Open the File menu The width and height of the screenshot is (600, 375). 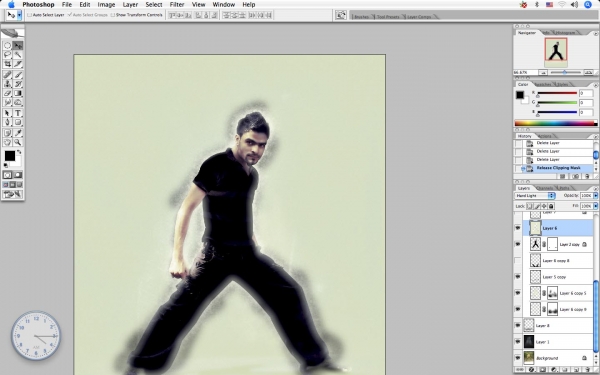[x=67, y=5]
